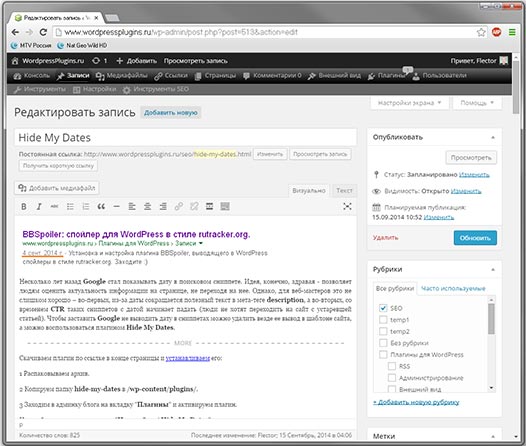Apply blockquote formatting
Screen dimensions: 526x446
tap(101, 206)
